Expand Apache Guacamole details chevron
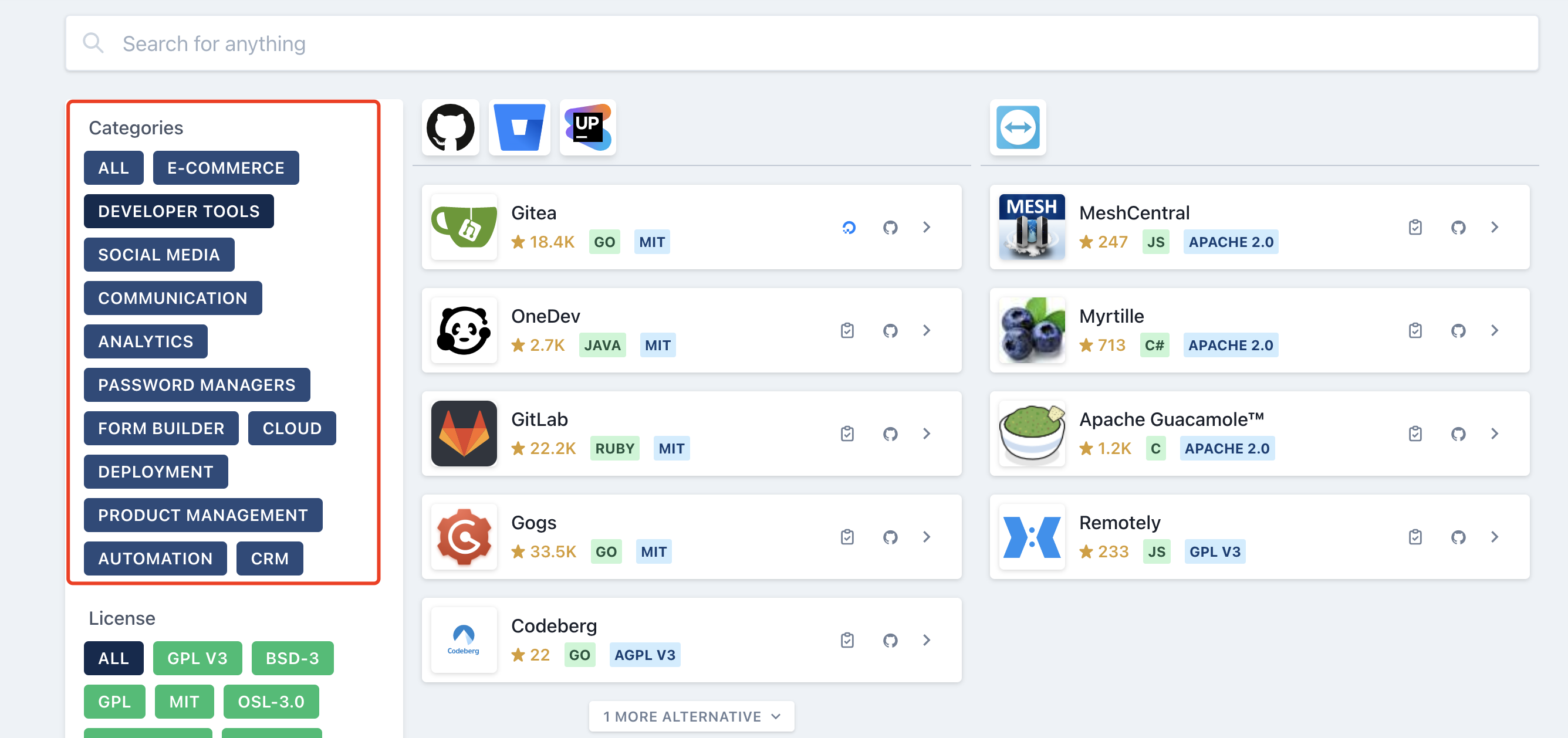 point(1494,434)
